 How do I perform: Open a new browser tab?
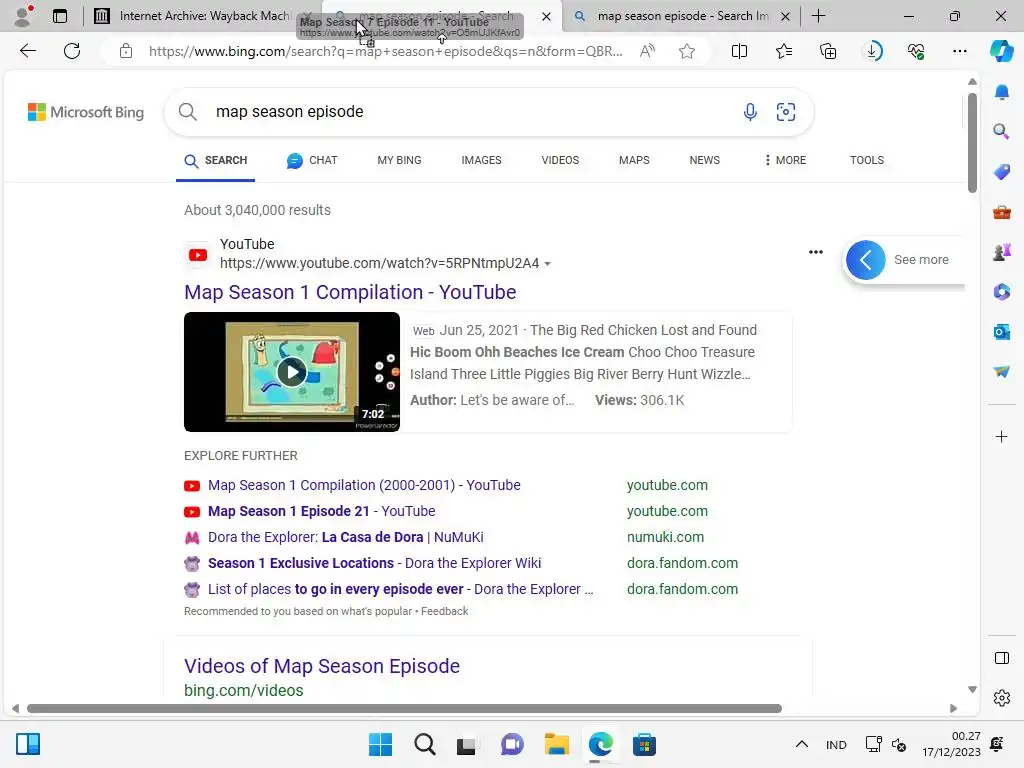(818, 16)
